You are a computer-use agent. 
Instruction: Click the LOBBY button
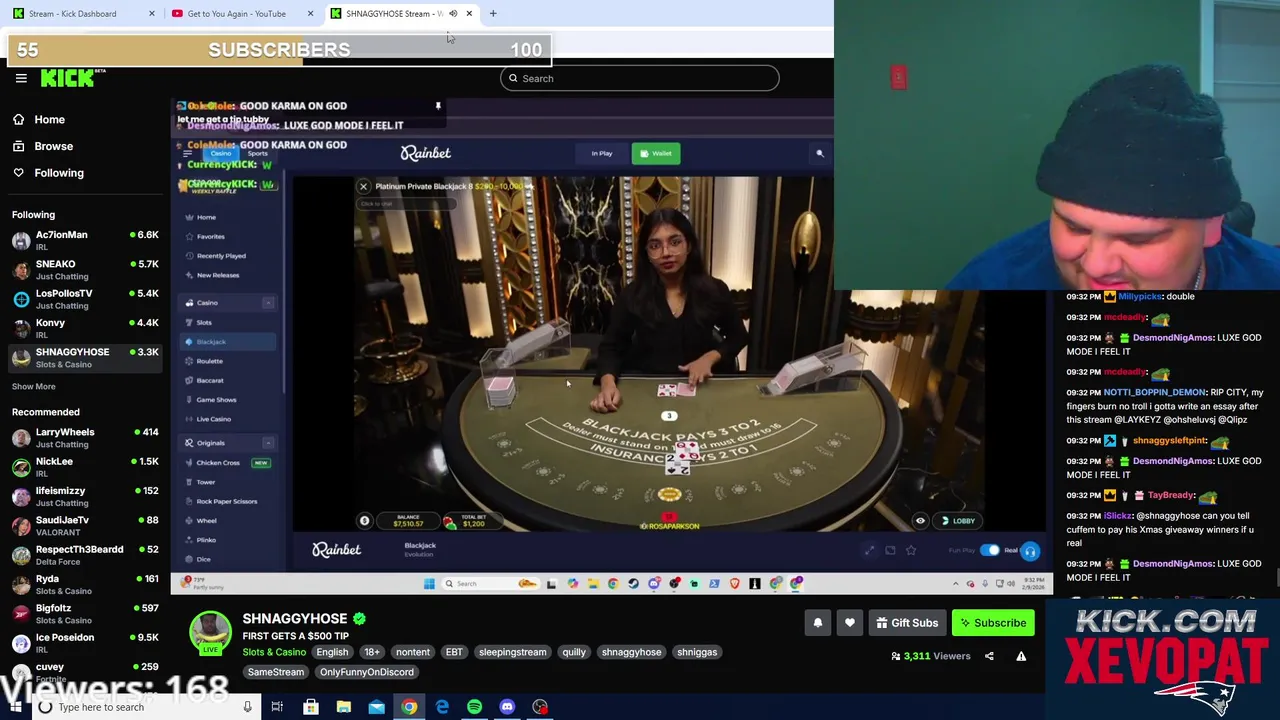(957, 521)
